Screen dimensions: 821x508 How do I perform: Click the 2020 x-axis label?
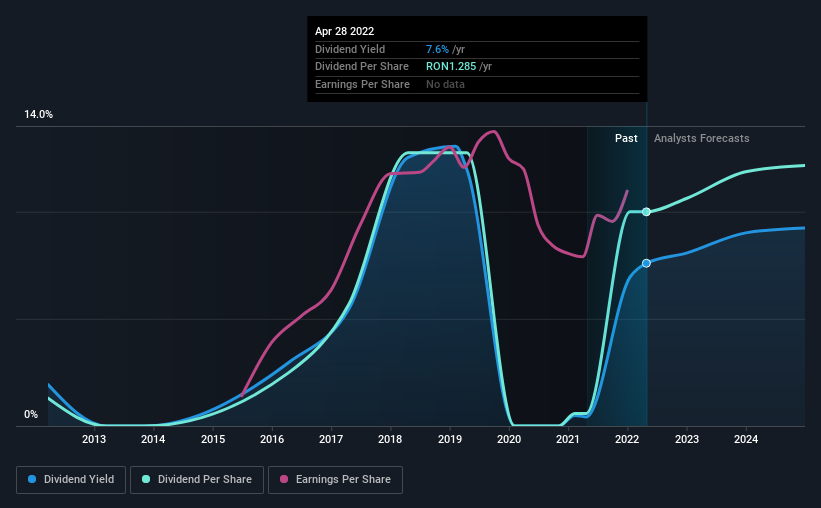[x=509, y=439]
